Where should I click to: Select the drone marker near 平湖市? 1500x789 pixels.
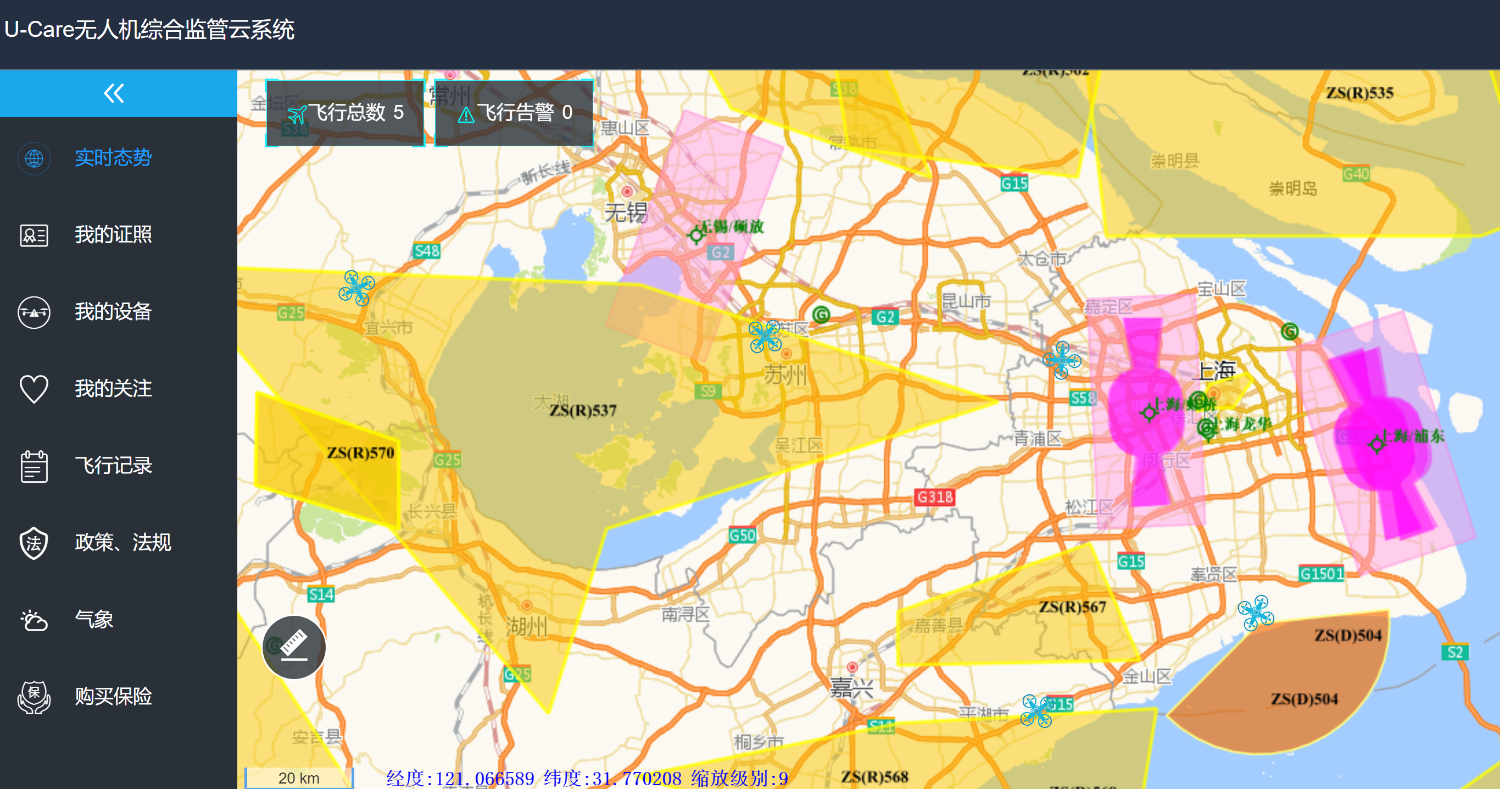click(x=1038, y=711)
